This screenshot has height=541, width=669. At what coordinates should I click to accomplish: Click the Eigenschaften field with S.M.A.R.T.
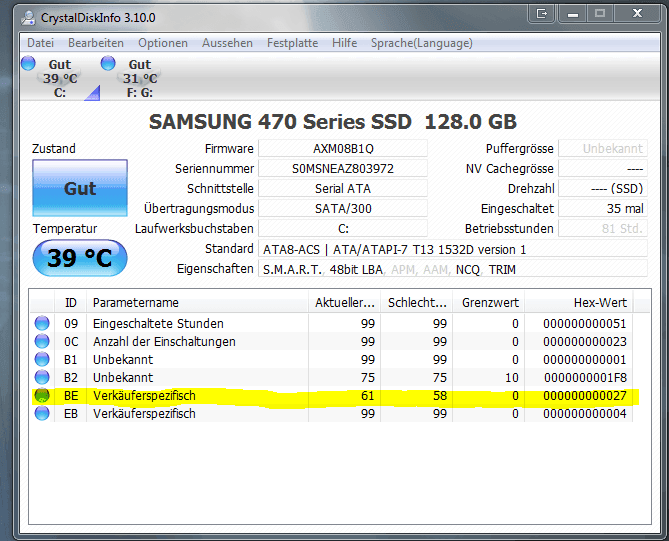(453, 269)
